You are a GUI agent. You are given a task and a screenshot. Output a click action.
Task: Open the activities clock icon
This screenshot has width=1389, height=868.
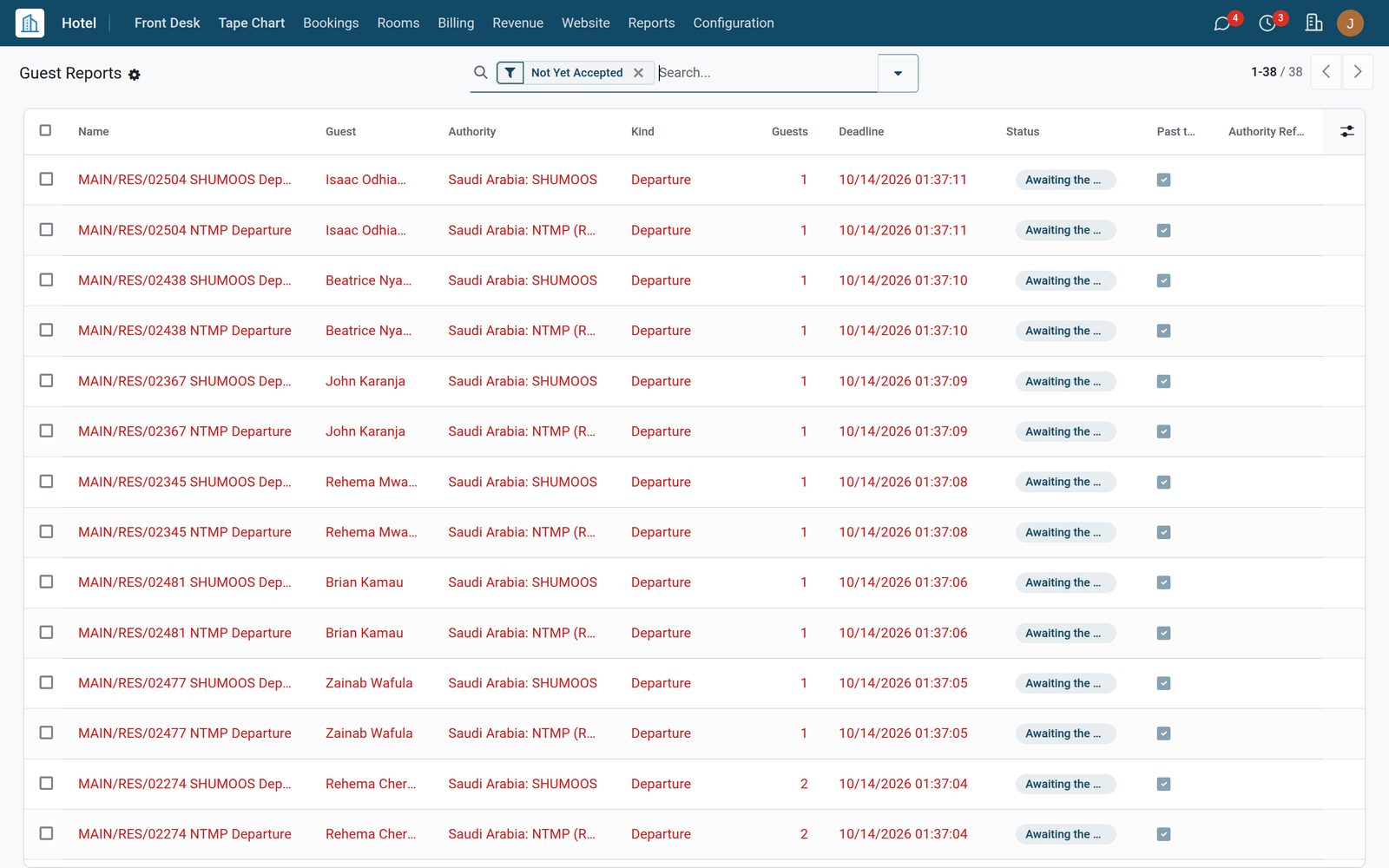(x=1267, y=23)
